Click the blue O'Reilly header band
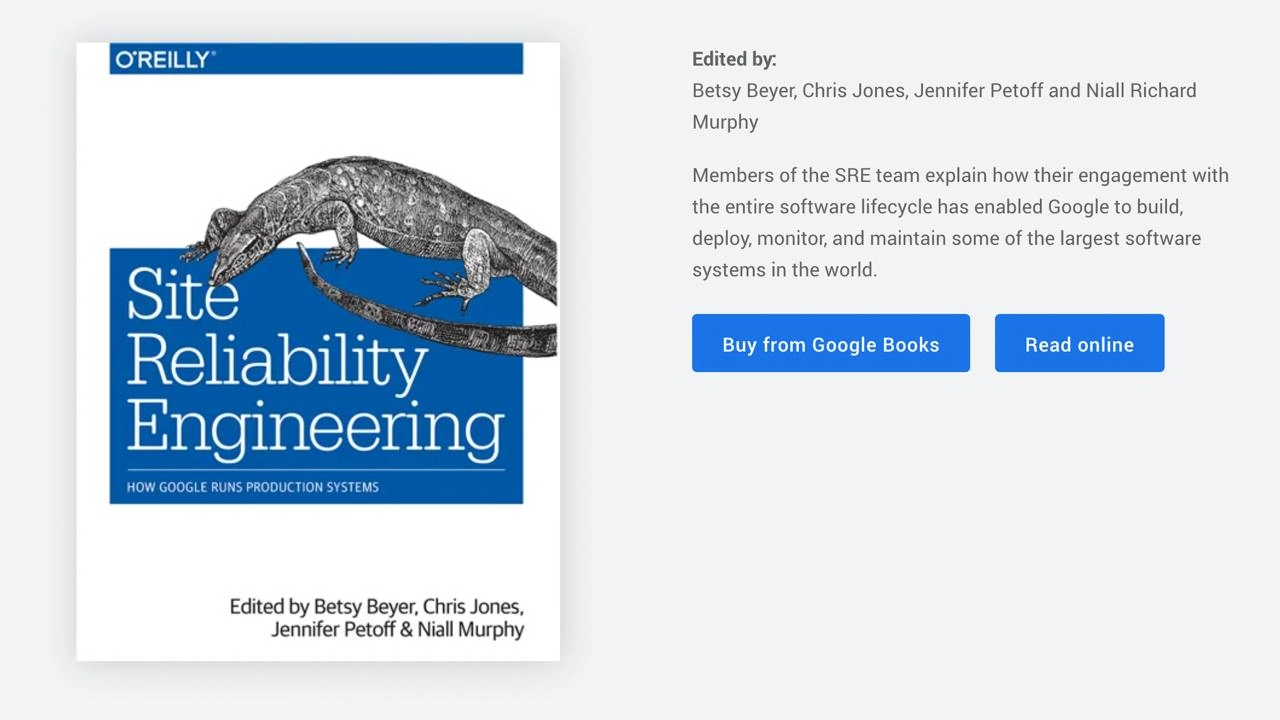The height and width of the screenshot is (720, 1280). tap(316, 58)
